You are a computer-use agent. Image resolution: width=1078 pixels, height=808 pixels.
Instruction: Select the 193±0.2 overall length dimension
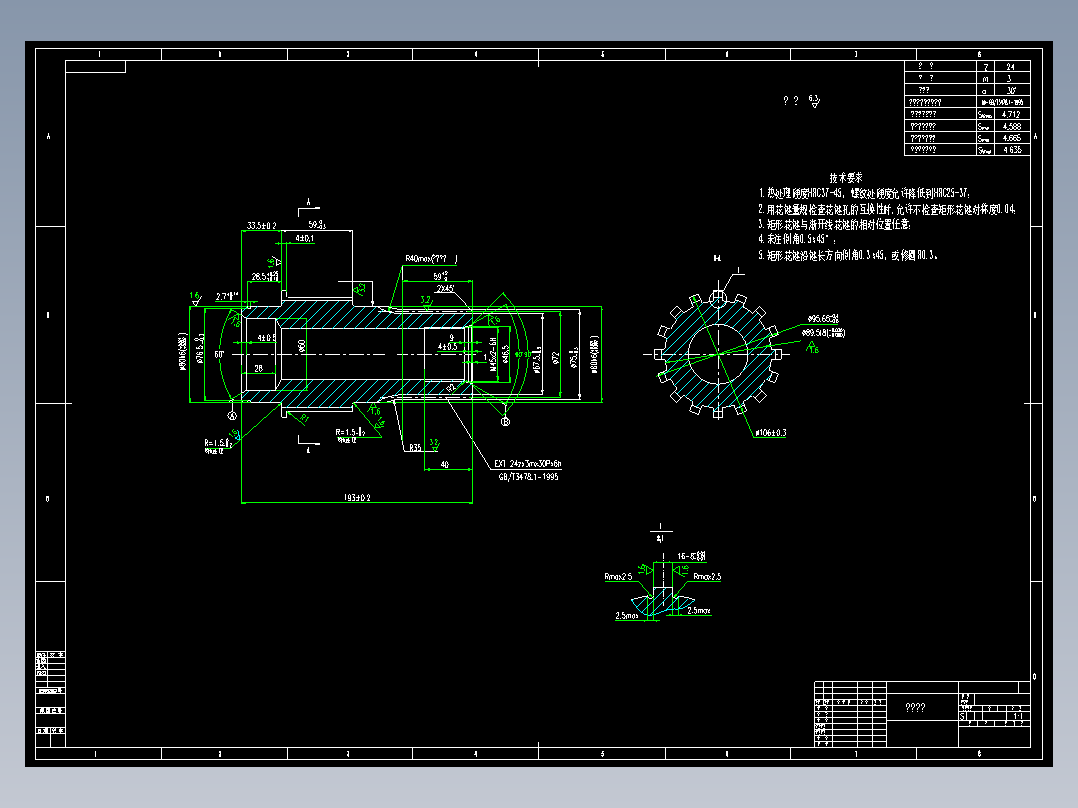tap(357, 497)
